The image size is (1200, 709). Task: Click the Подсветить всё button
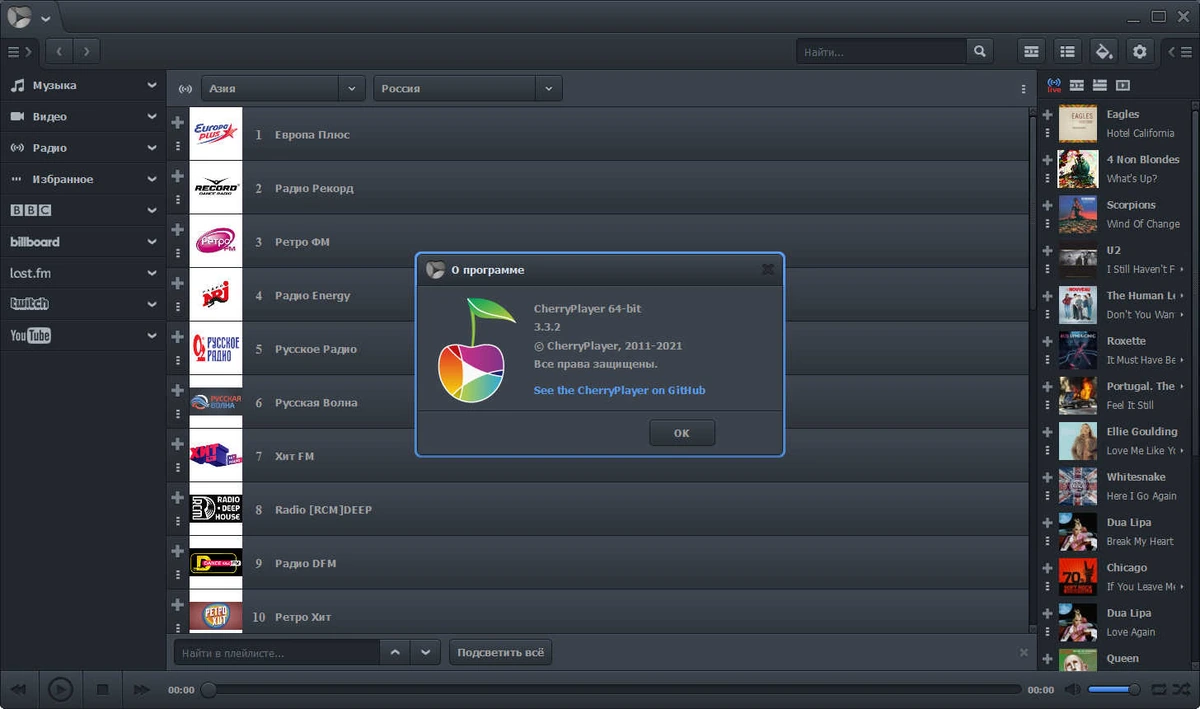coord(500,652)
